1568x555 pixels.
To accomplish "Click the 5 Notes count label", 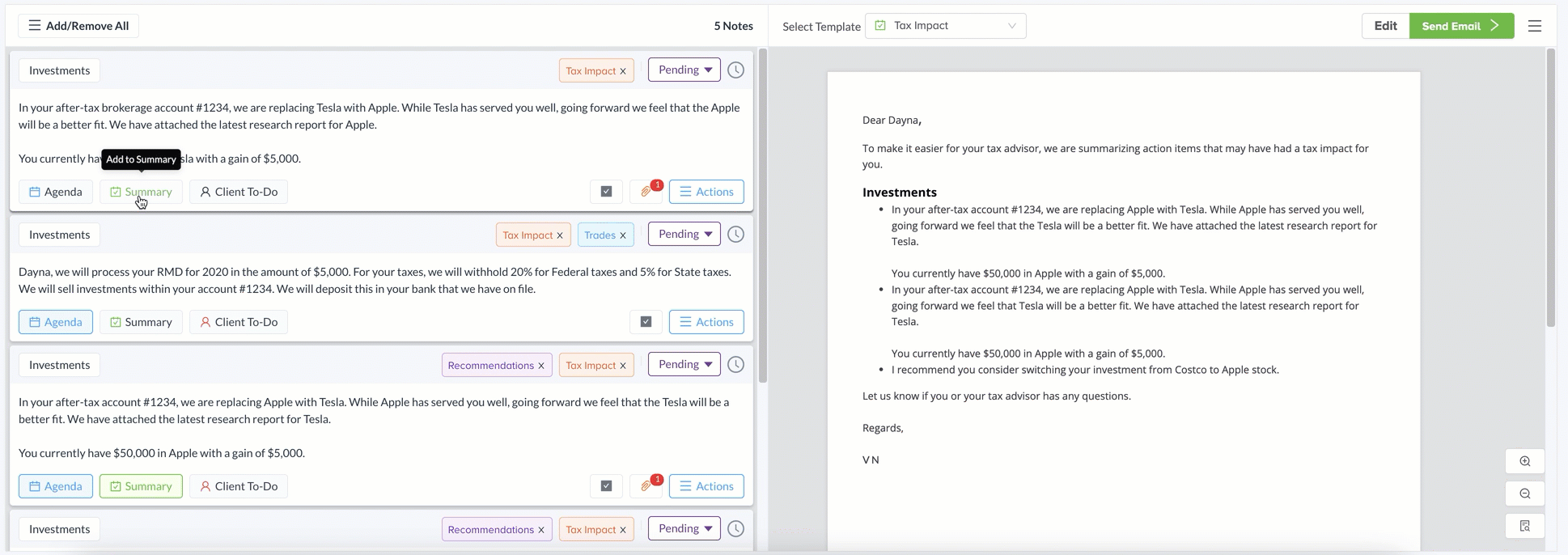I will [733, 26].
